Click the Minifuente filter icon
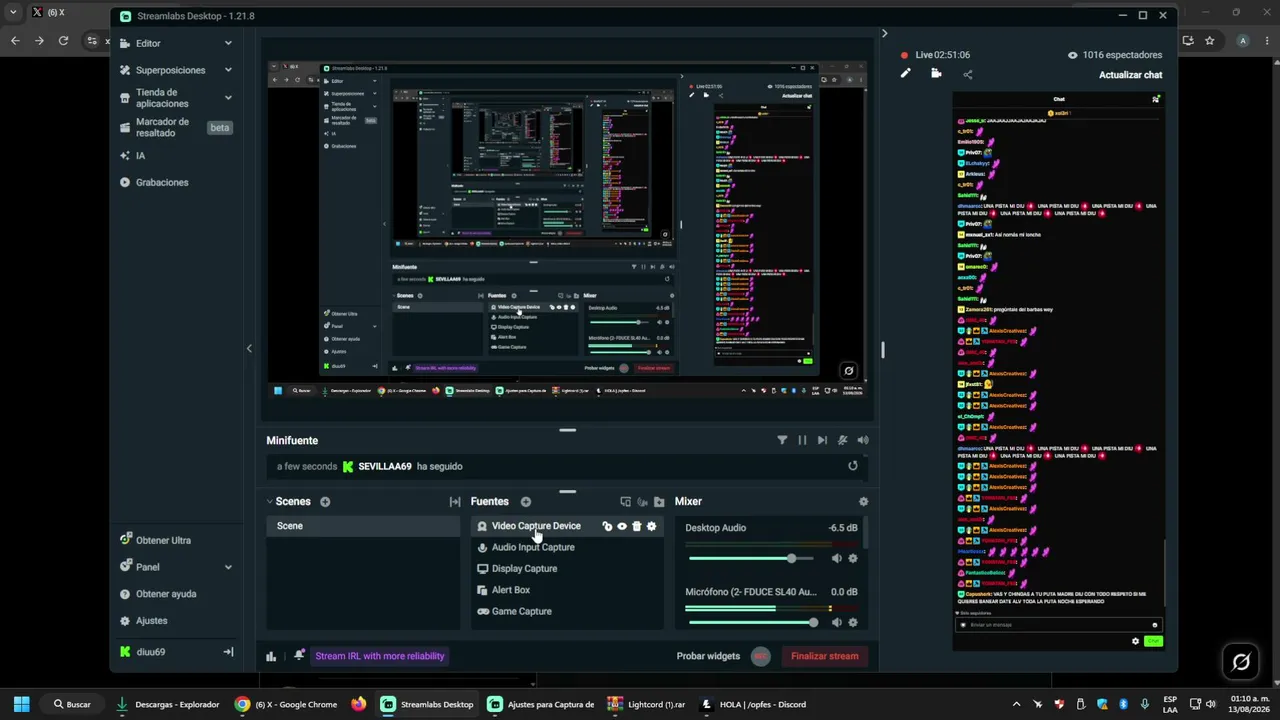Viewport: 1280px width, 720px height. pos(782,440)
